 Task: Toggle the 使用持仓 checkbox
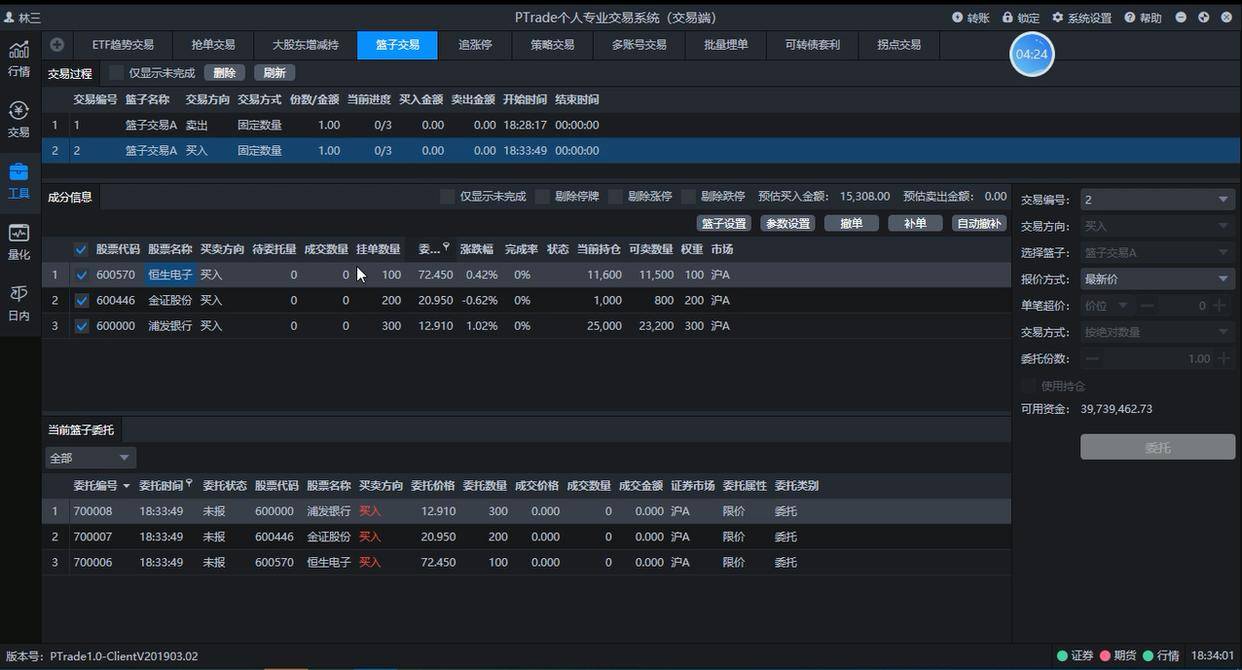pos(1028,385)
